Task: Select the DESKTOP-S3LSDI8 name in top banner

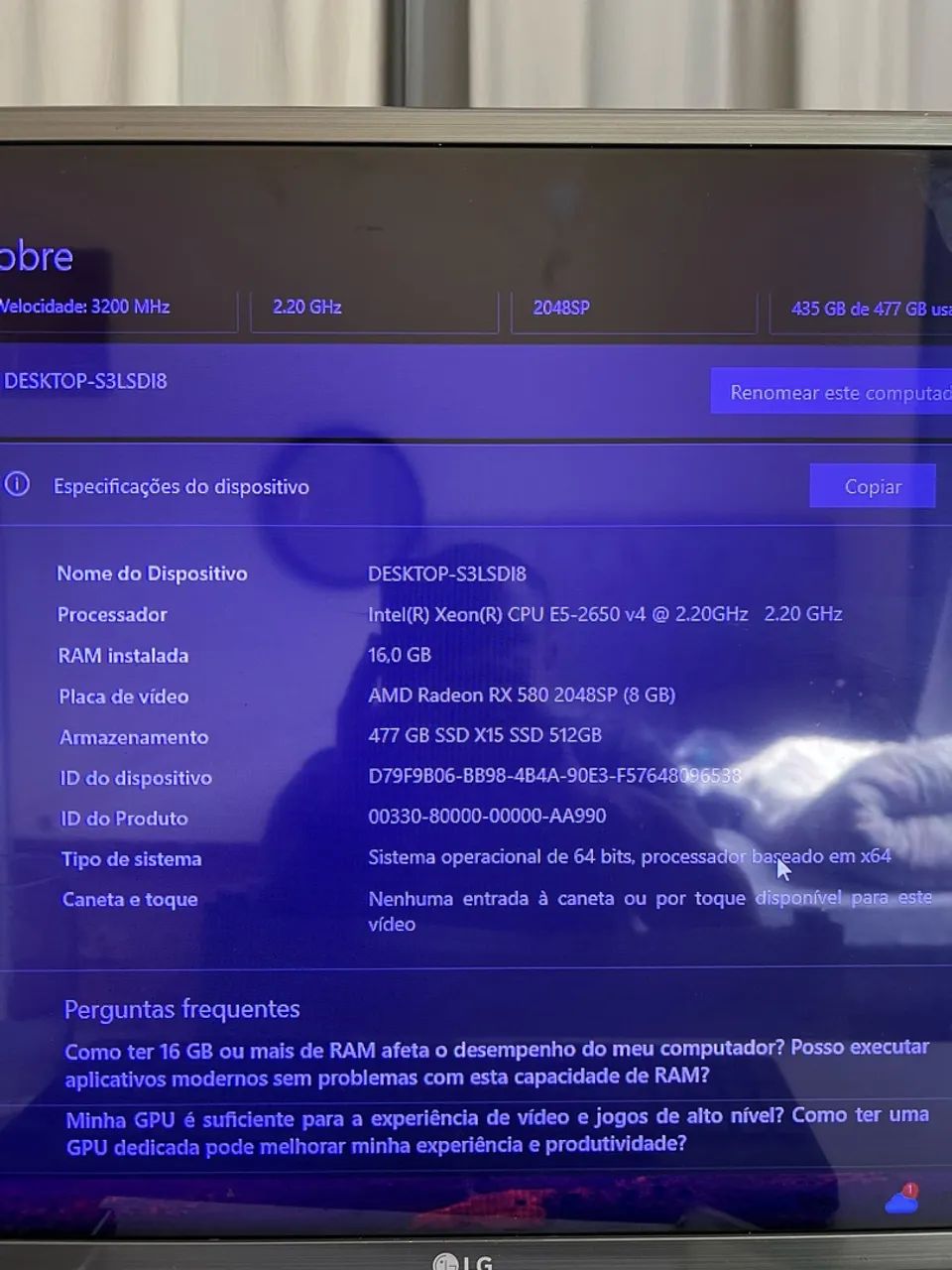Action: 85,381
